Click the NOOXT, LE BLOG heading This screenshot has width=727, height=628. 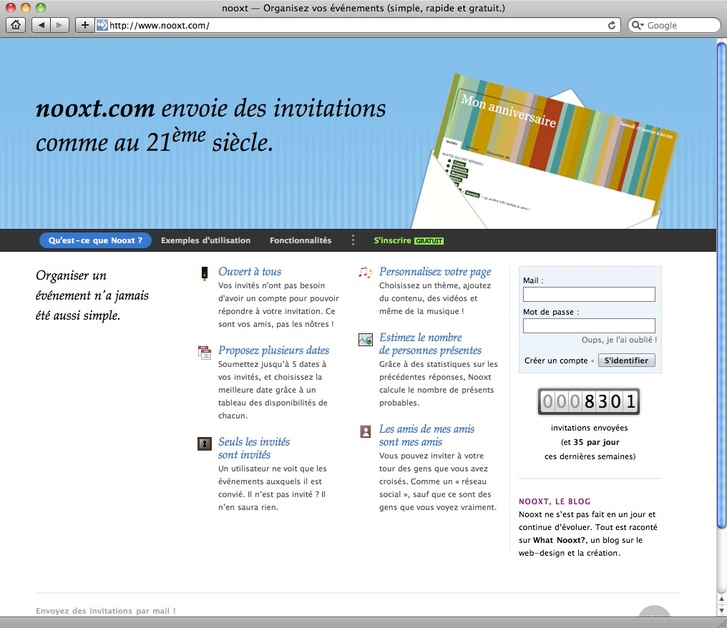[555, 501]
